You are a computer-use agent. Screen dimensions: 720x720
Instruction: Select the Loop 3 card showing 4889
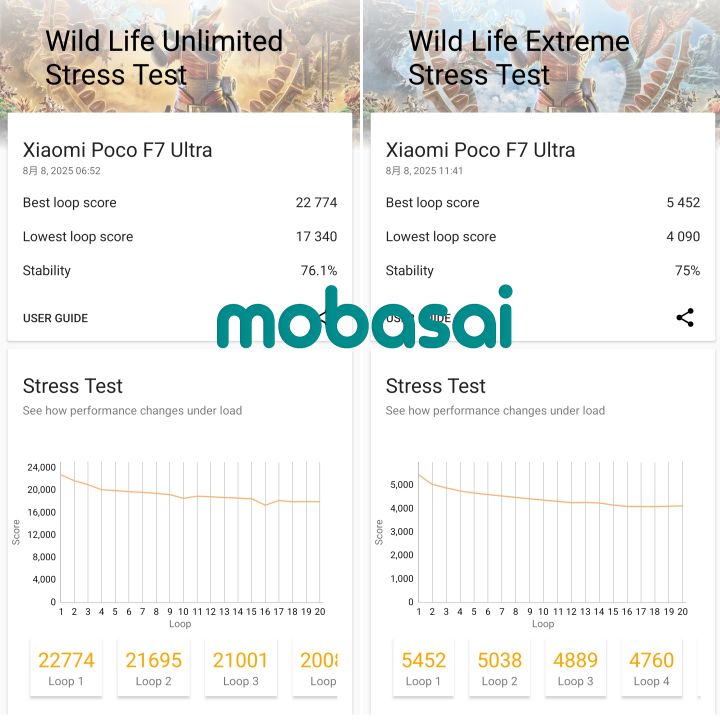coord(575,668)
